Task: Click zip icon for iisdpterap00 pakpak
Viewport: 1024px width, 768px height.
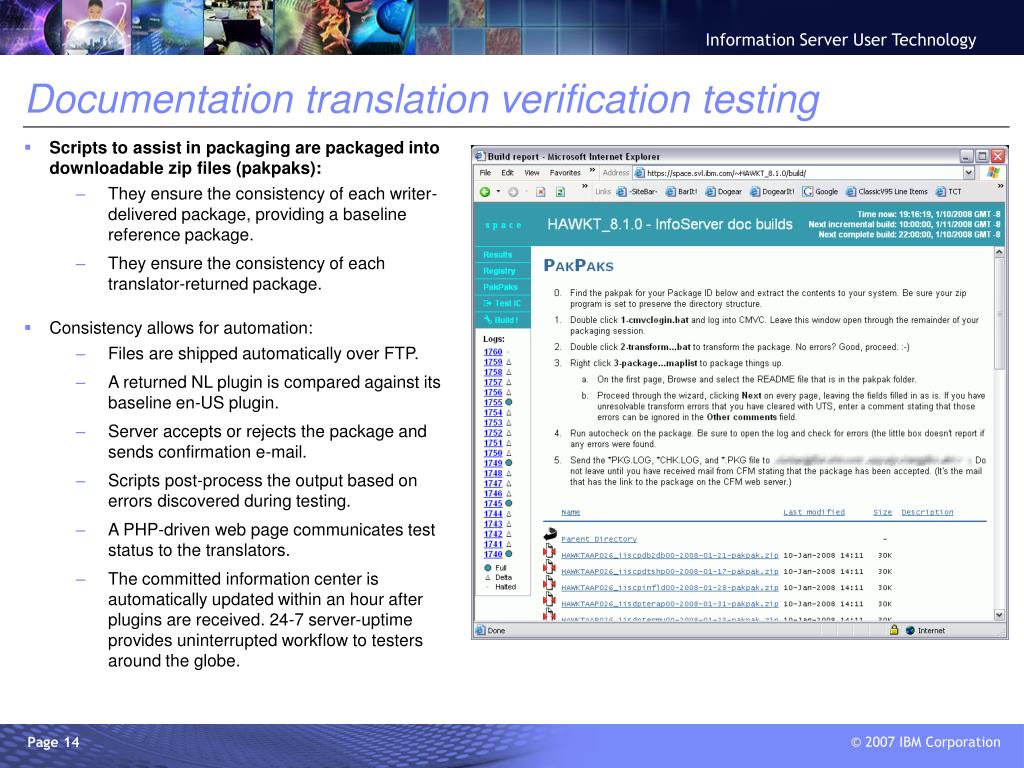Action: click(x=549, y=600)
